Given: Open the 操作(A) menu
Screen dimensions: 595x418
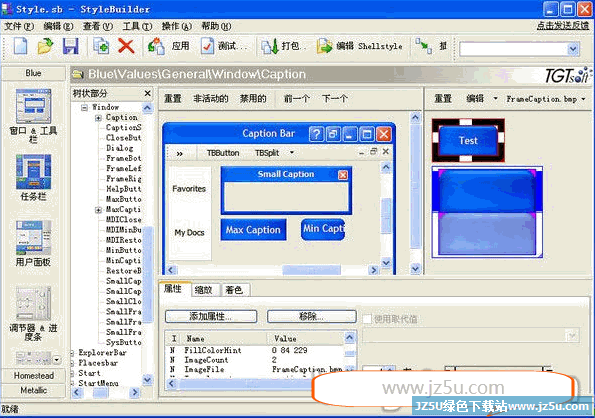Looking at the screenshot, I should point(176,26).
